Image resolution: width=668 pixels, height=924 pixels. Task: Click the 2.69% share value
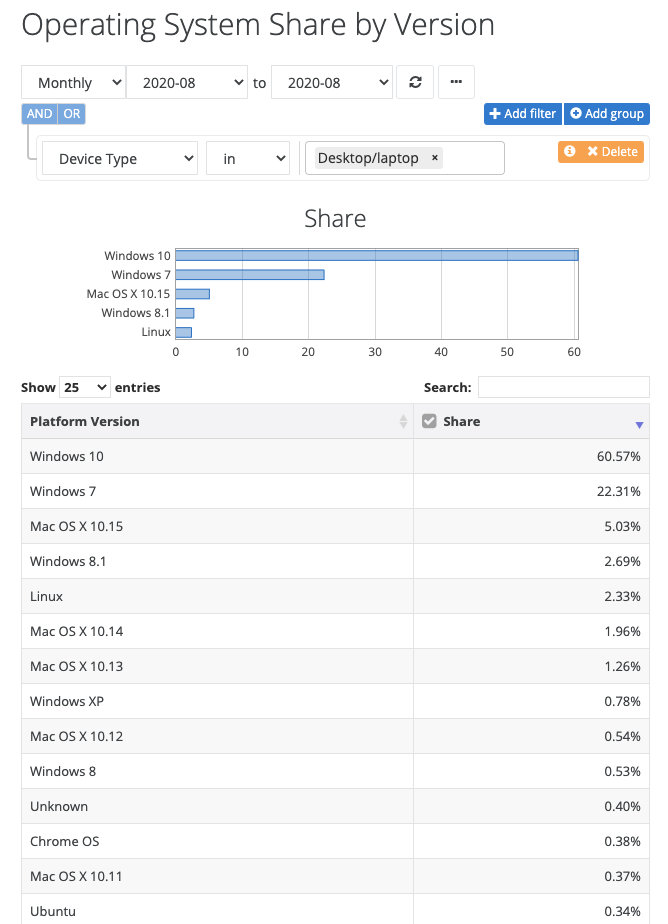pyautogui.click(x=622, y=561)
